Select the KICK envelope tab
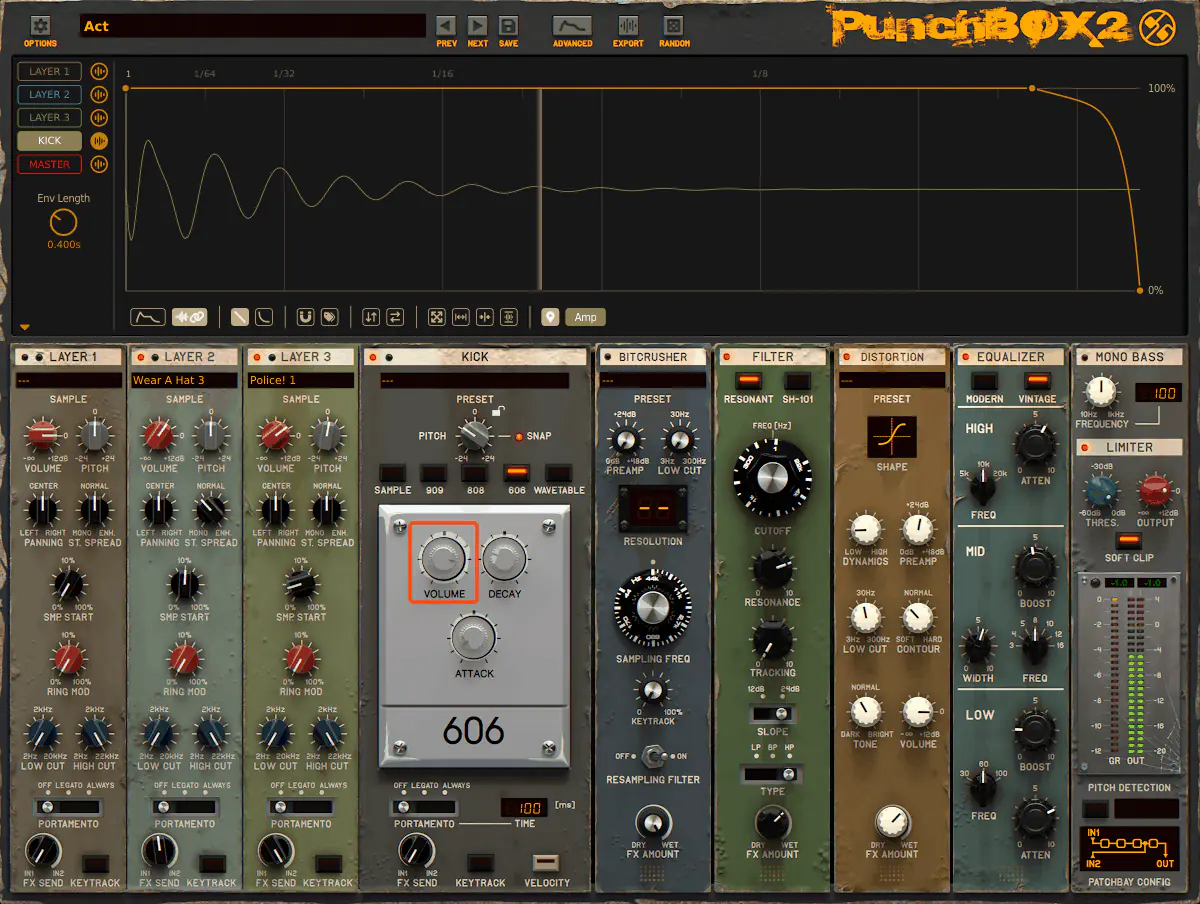The width and height of the screenshot is (1200, 904). (x=50, y=141)
